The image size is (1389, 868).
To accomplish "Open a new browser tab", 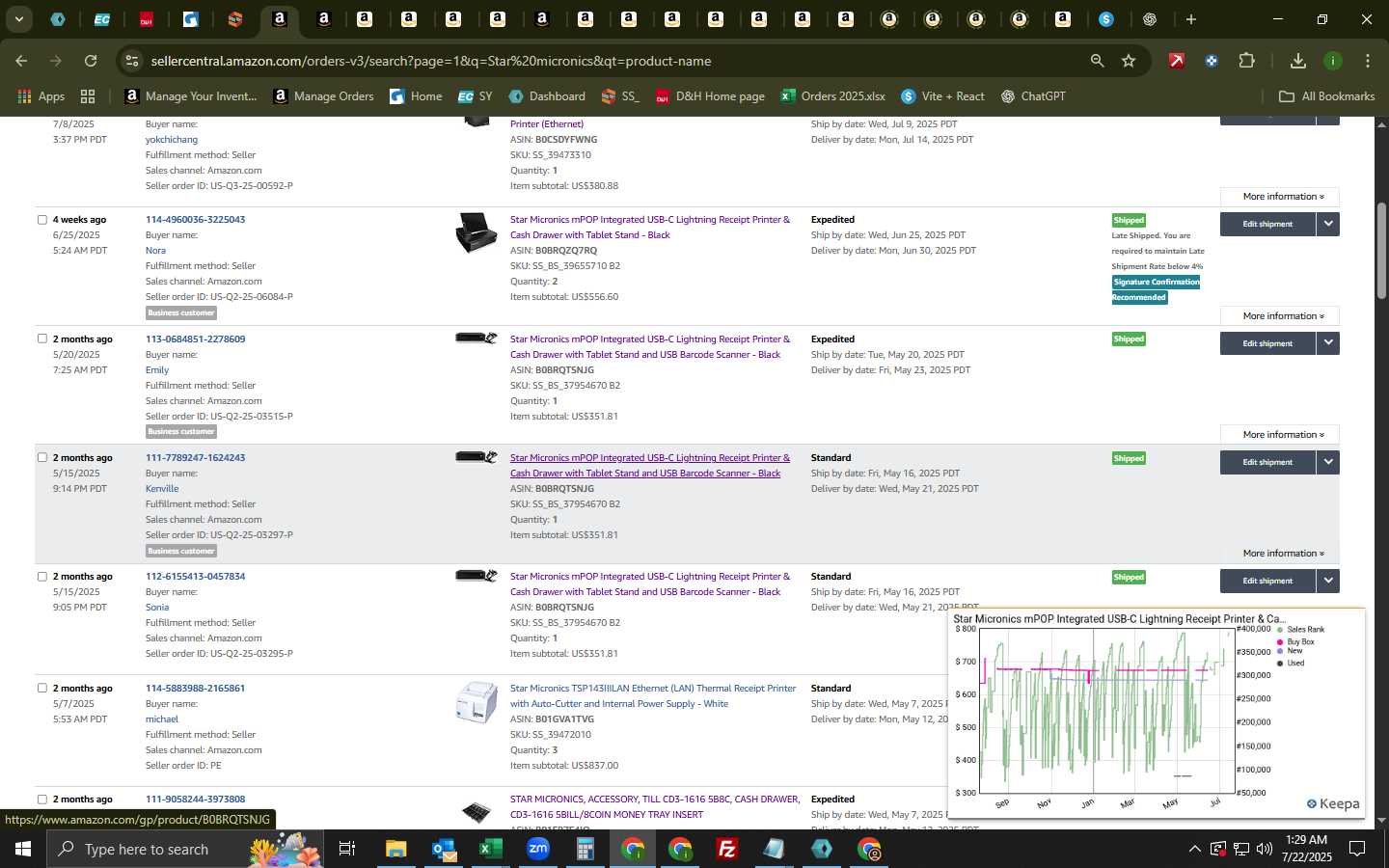I will (1191, 19).
